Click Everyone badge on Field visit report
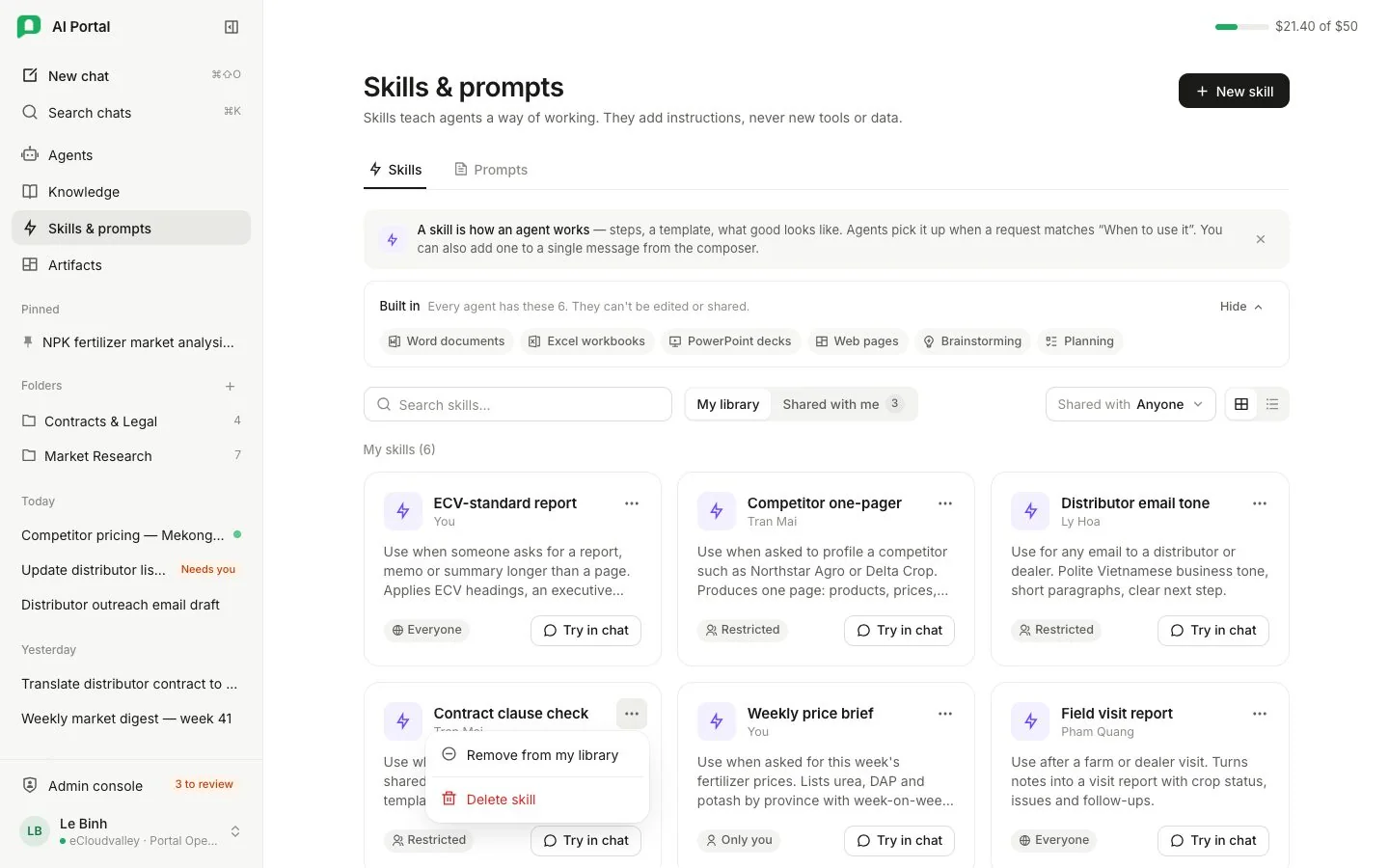The width and height of the screenshot is (1389, 868). point(1054,840)
